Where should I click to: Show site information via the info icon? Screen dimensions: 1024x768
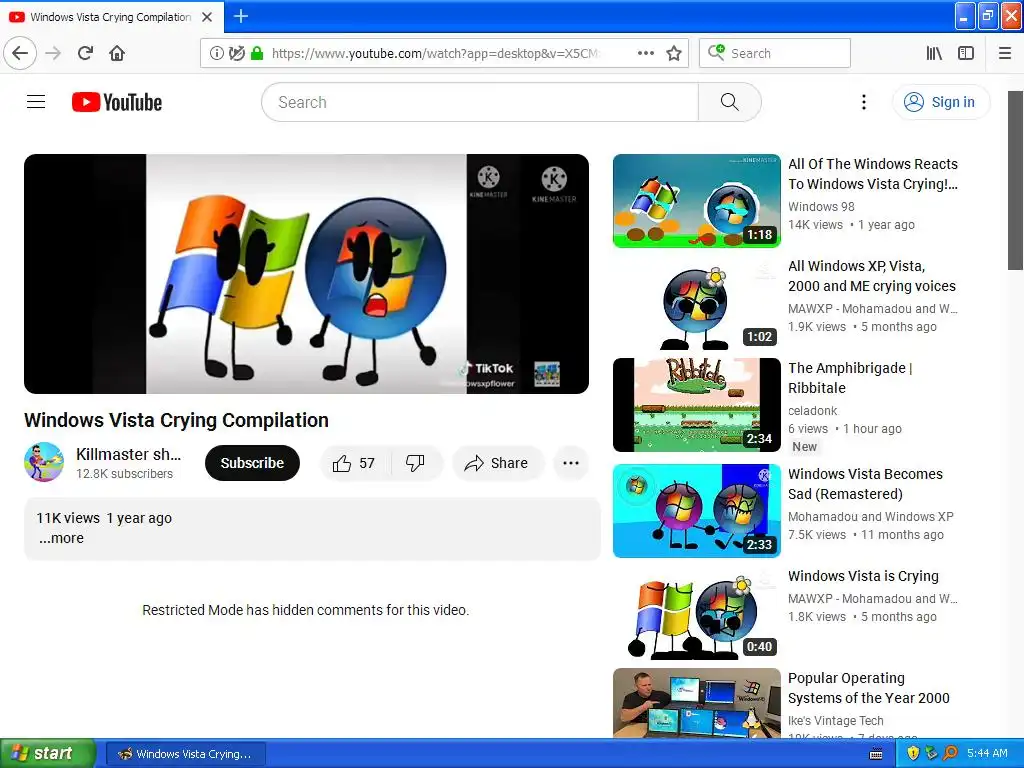pos(216,53)
